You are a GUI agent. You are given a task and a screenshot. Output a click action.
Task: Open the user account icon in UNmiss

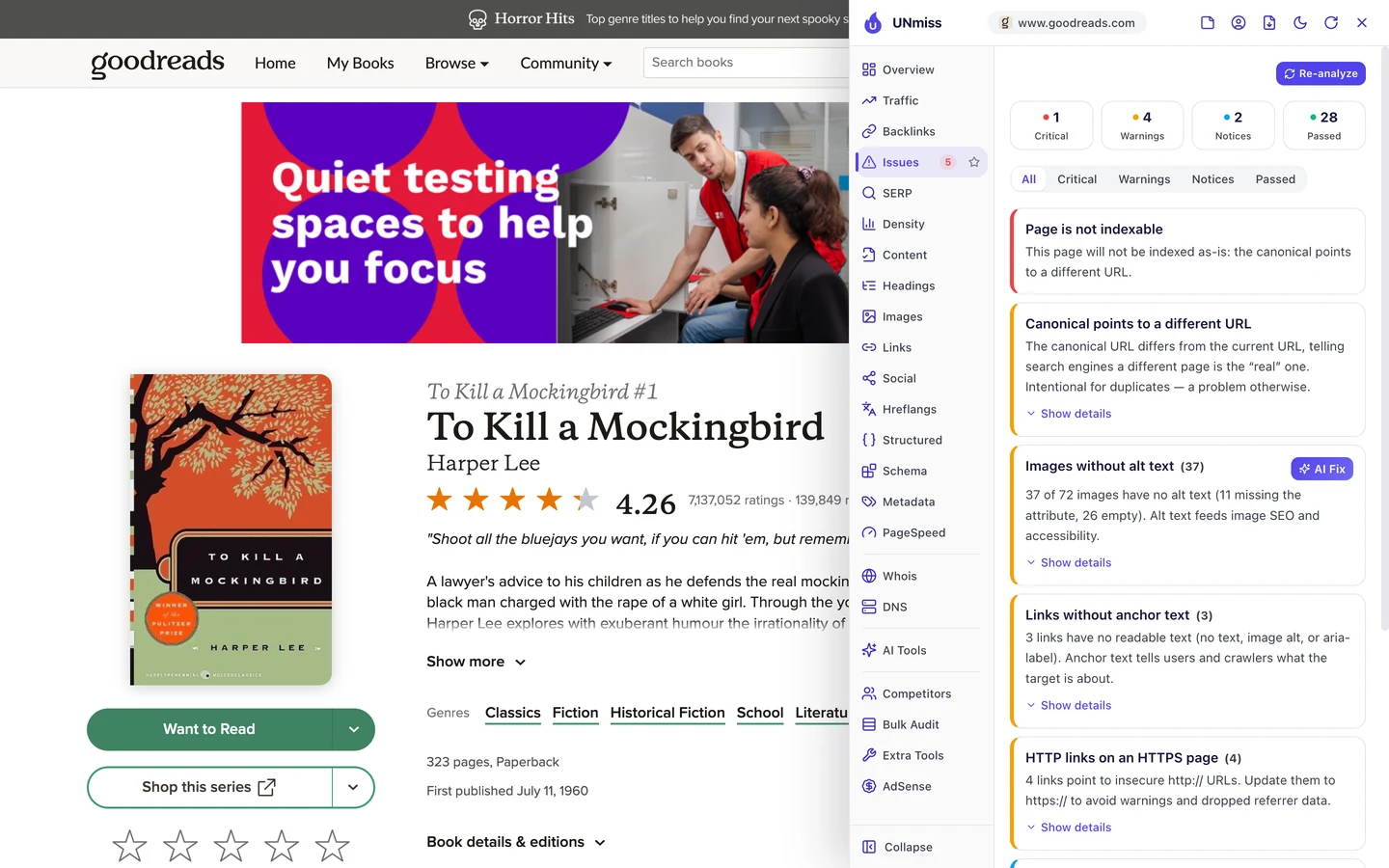point(1239,23)
